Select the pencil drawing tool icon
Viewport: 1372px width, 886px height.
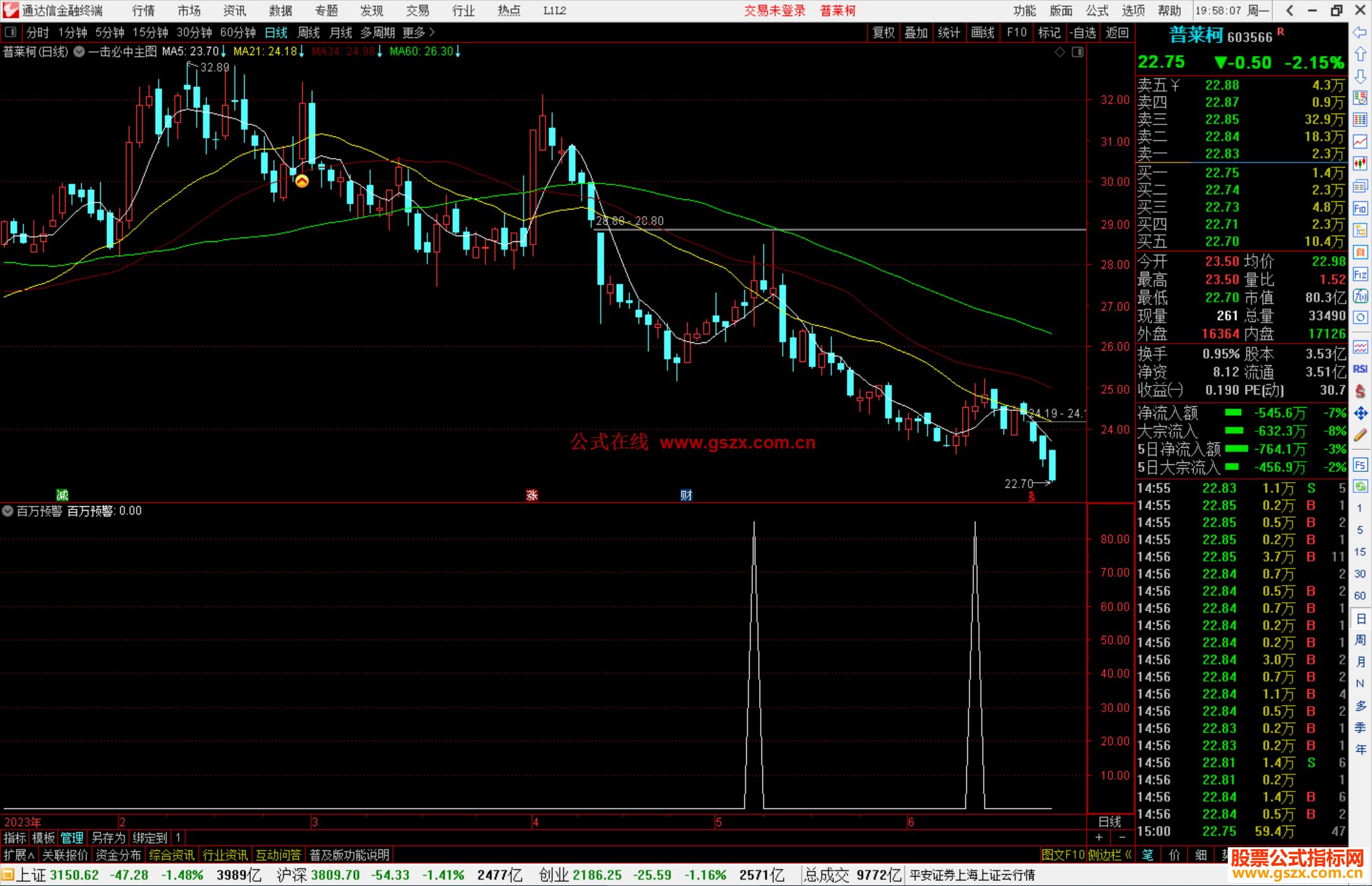click(x=1360, y=435)
